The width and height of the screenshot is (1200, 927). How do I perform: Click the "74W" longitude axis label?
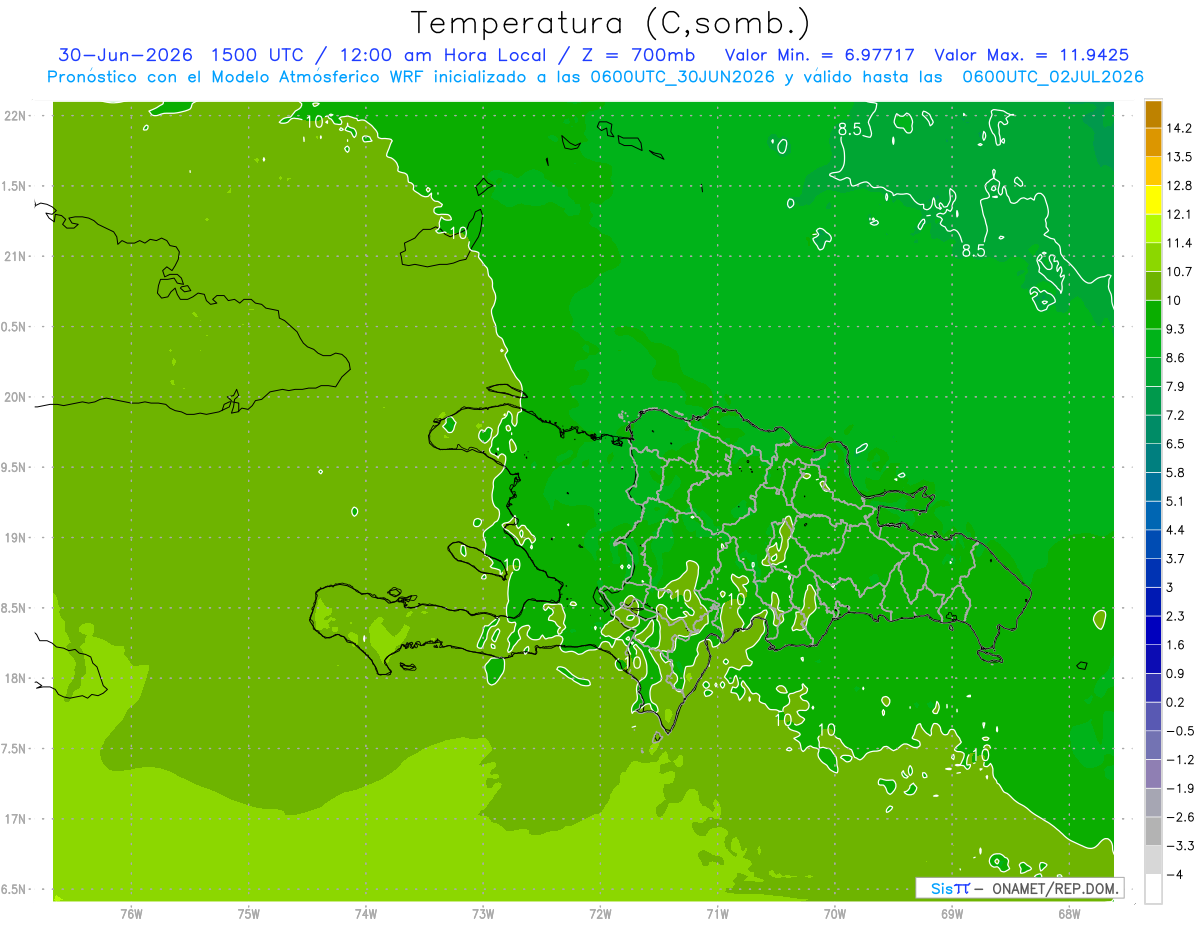(365, 914)
